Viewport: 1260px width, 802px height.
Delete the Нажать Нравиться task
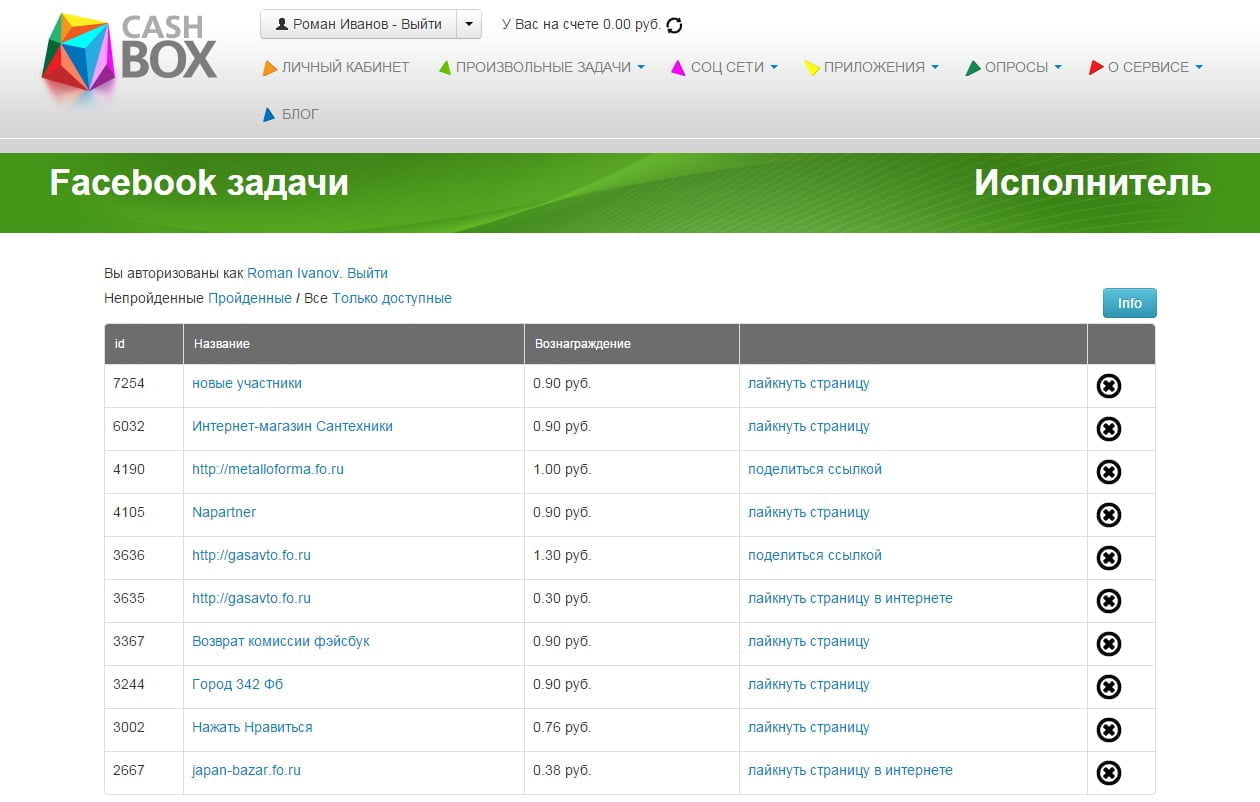click(x=1109, y=730)
